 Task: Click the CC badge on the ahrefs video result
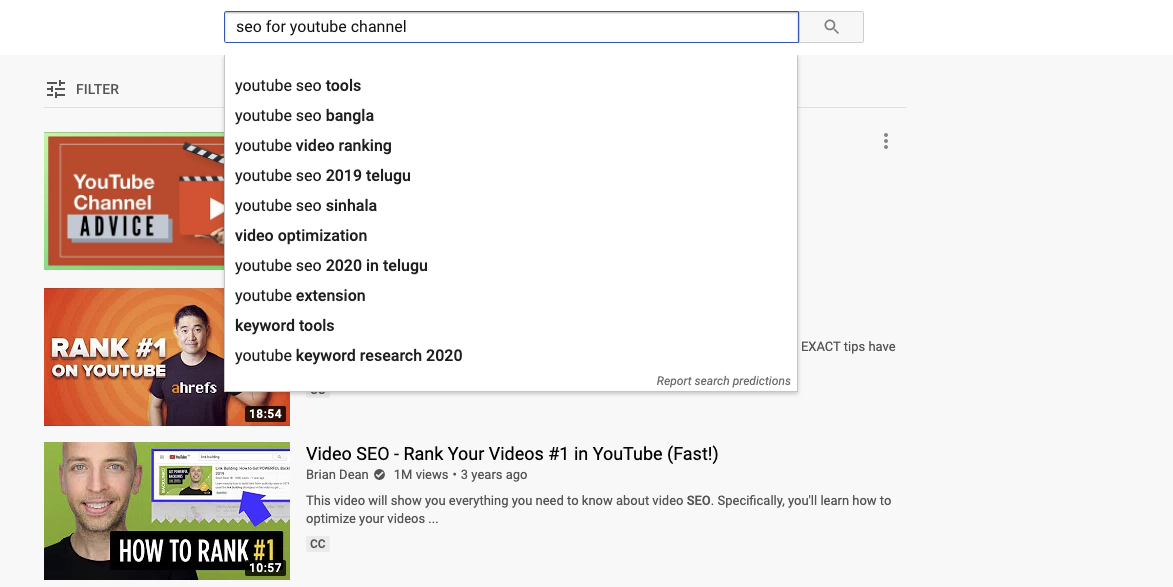(316, 390)
